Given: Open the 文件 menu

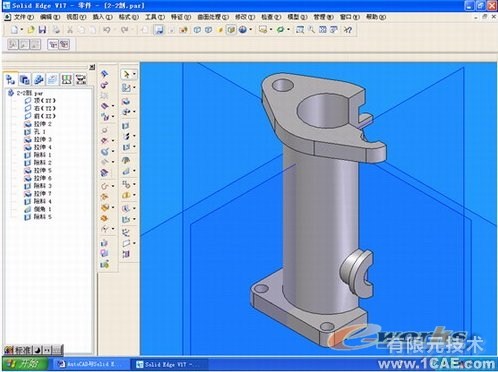Looking at the screenshot, I should (x=24, y=17).
